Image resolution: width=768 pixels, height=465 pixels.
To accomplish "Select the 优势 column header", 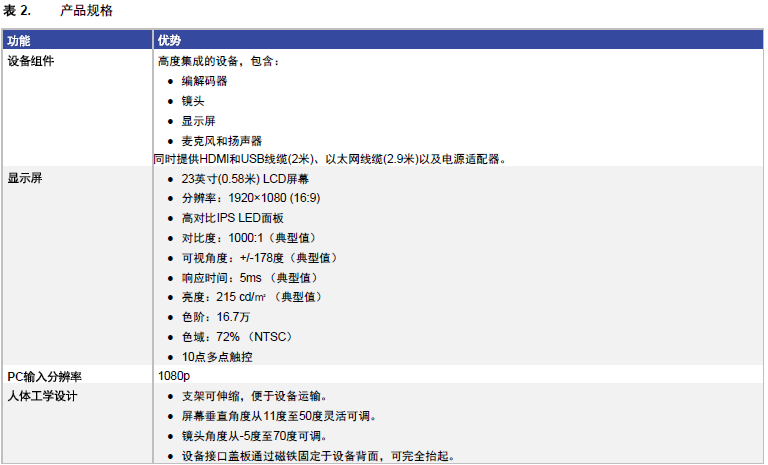I will point(169,41).
